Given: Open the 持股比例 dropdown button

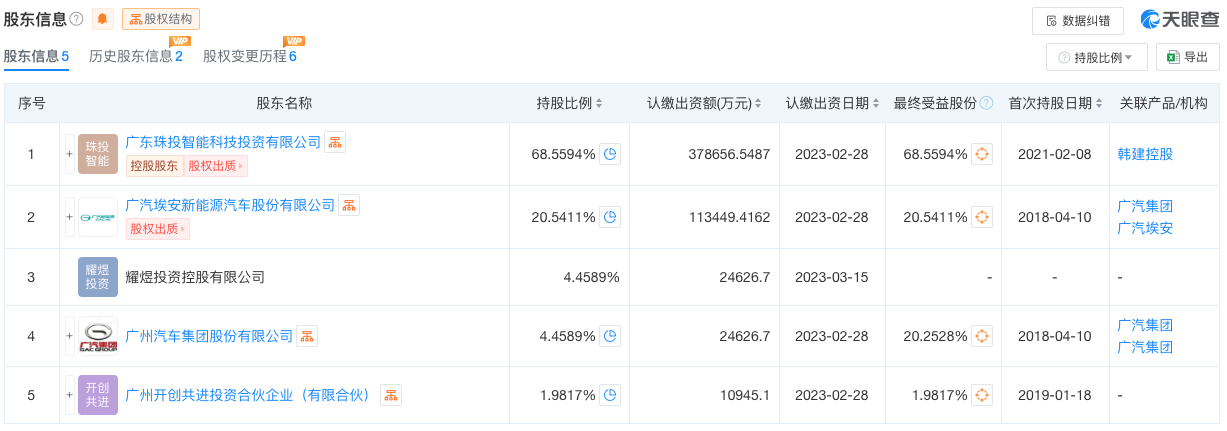Looking at the screenshot, I should 1096,57.
